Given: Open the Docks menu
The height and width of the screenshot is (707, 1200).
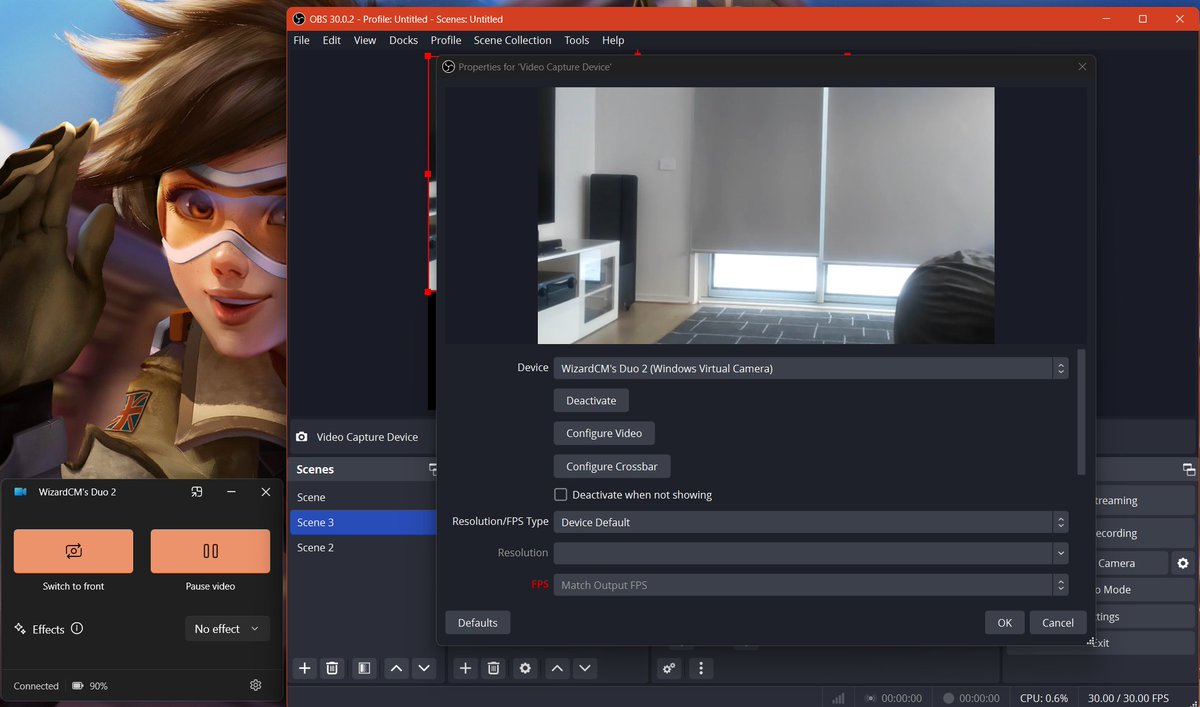Looking at the screenshot, I should [403, 40].
